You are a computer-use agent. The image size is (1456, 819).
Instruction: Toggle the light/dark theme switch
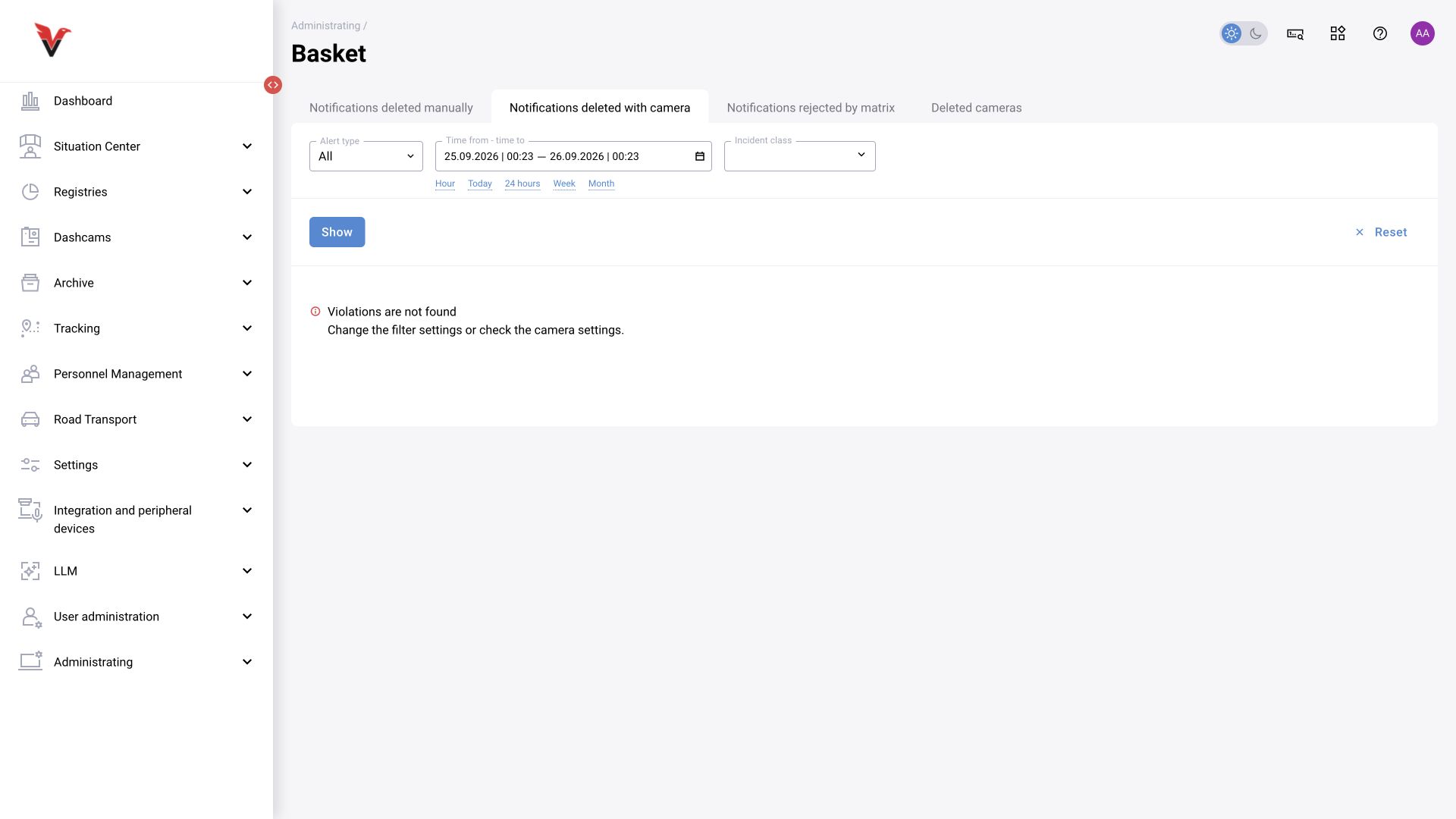click(x=1244, y=33)
